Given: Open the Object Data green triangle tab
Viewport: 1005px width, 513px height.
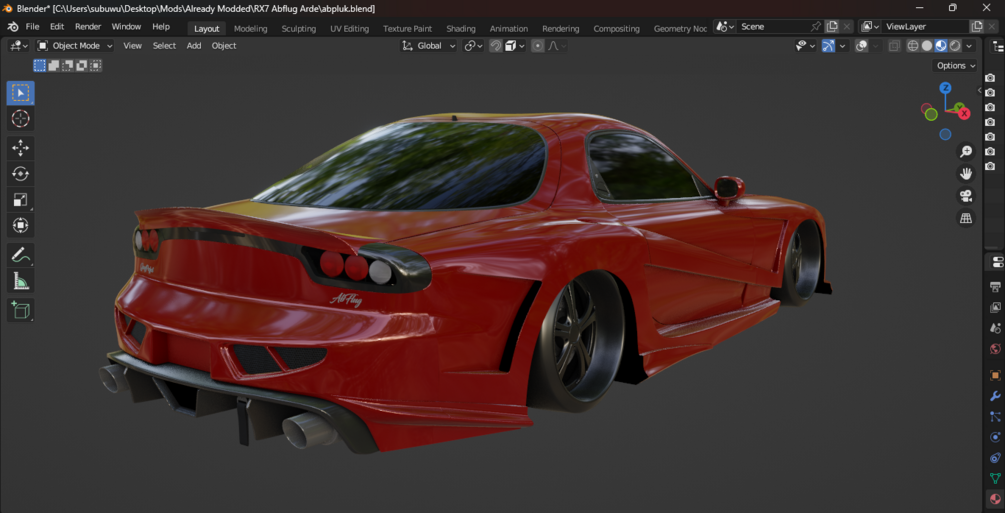Looking at the screenshot, I should coord(995,478).
